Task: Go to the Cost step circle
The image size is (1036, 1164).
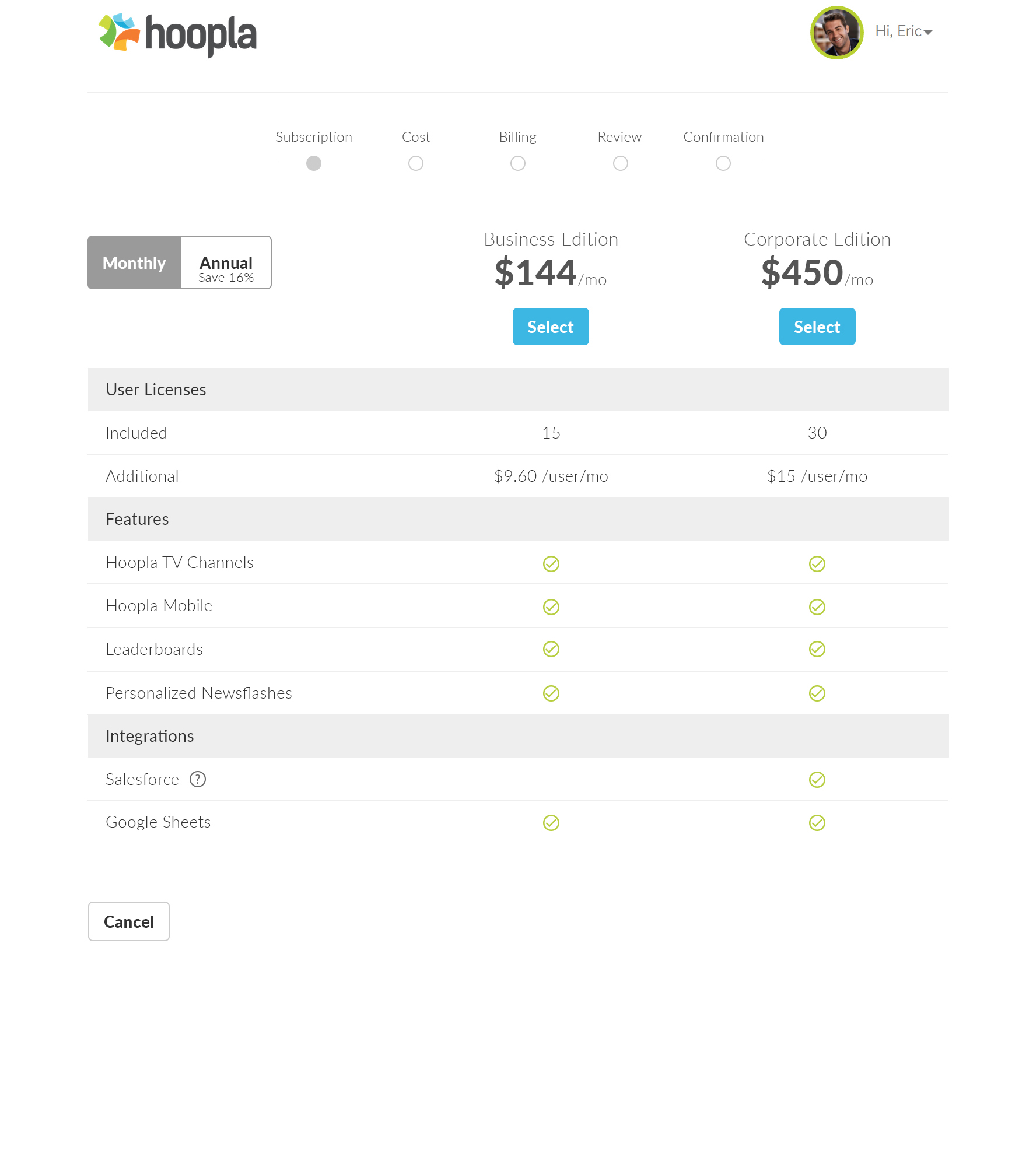Action: pos(416,163)
